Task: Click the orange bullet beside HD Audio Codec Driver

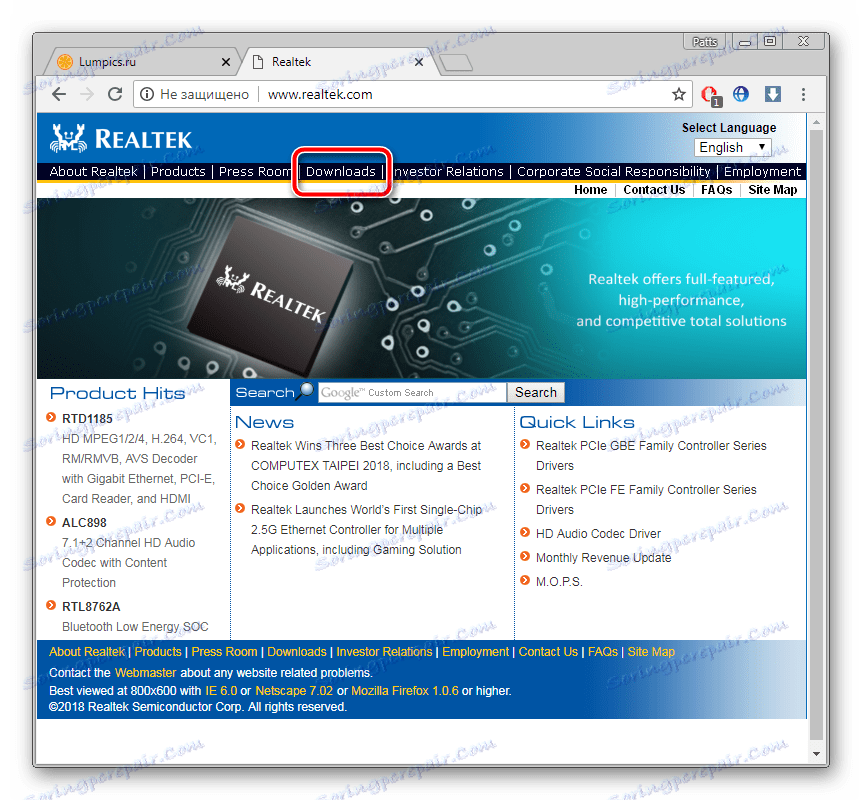Action: [525, 532]
